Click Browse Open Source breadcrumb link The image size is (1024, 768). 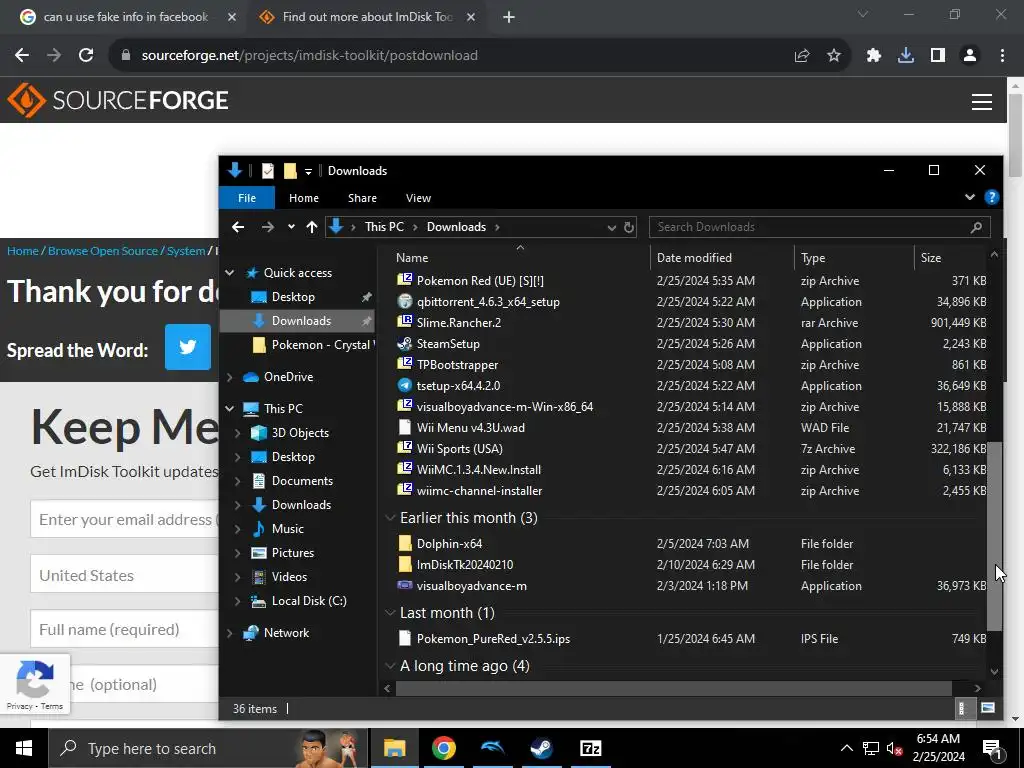pos(103,251)
